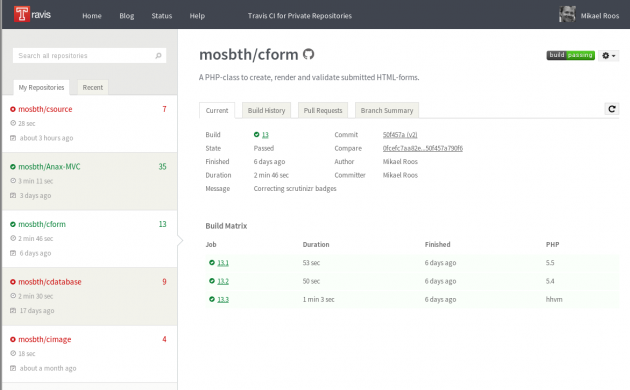Click the Mikael Roos username
Screen dimensions: 630x390
pos(599,16)
